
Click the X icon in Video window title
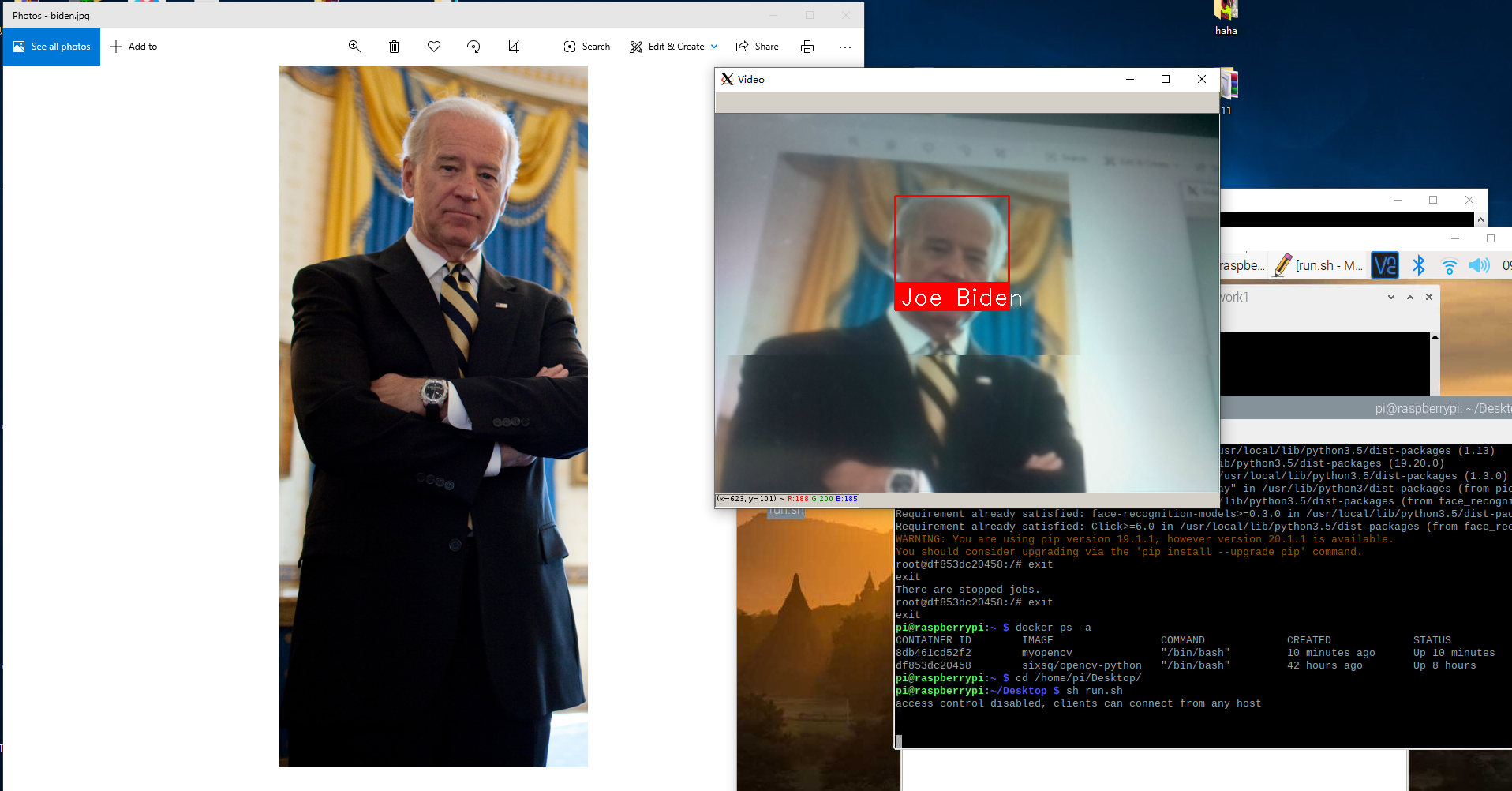click(x=728, y=79)
